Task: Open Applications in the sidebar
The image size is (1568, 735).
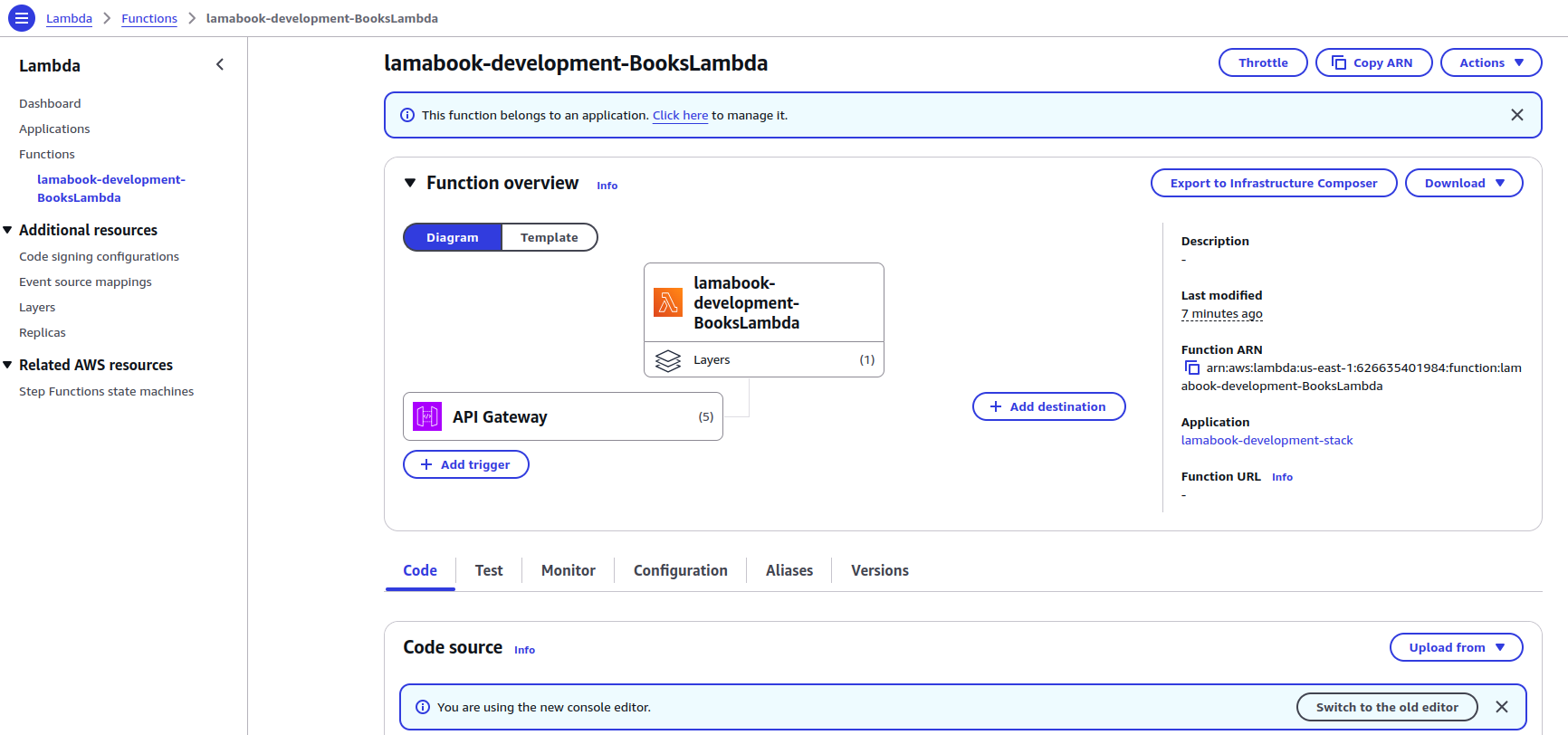Action: pyautogui.click(x=54, y=129)
